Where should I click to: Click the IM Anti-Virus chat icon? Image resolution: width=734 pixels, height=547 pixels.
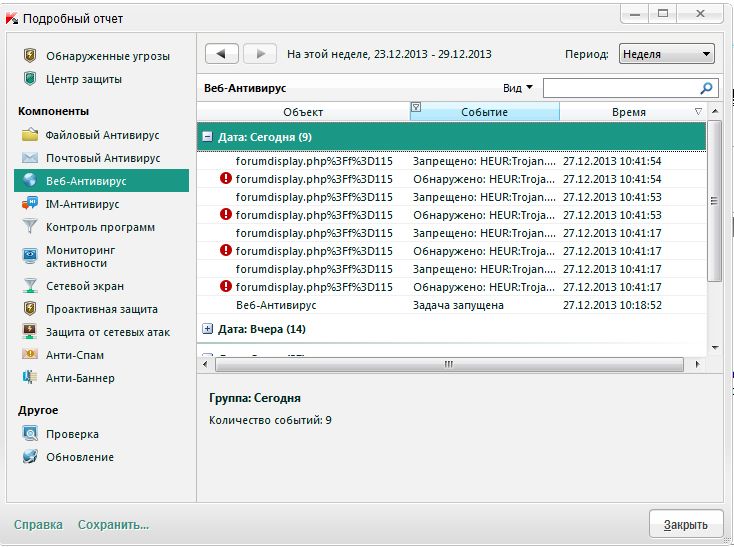tap(29, 204)
